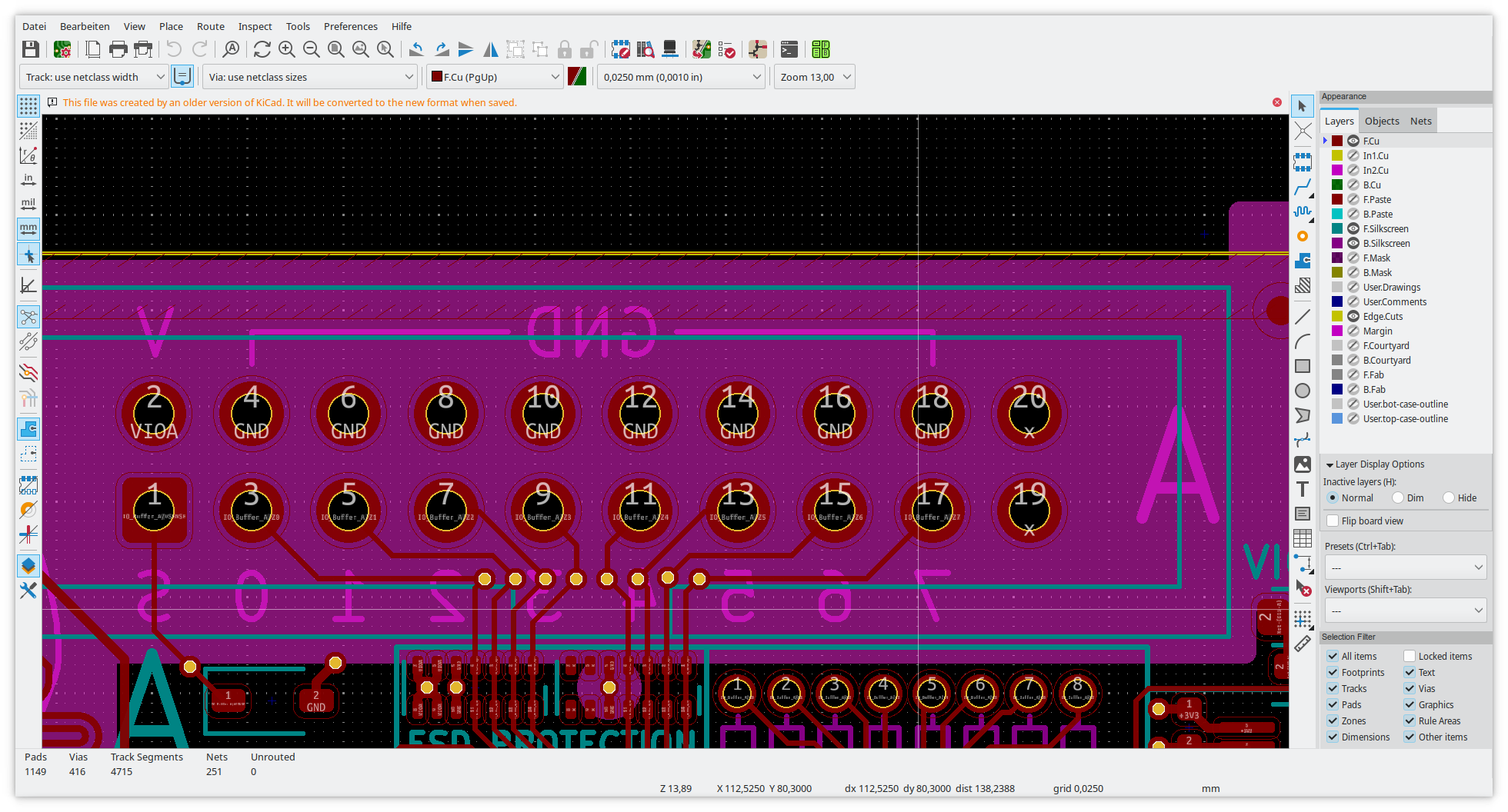Click the Zoom Out icon
The width and height of the screenshot is (1508, 812).
coord(311,50)
